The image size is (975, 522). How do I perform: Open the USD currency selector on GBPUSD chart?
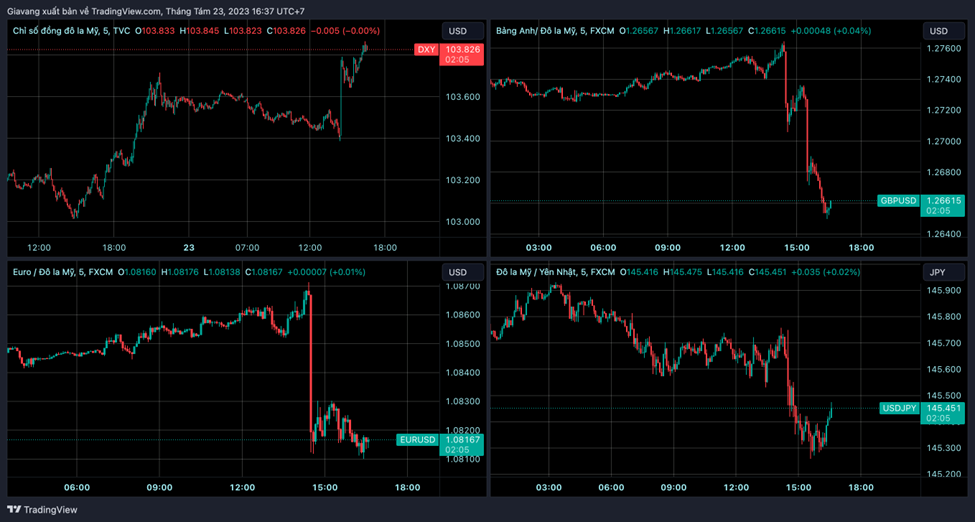tap(938, 31)
